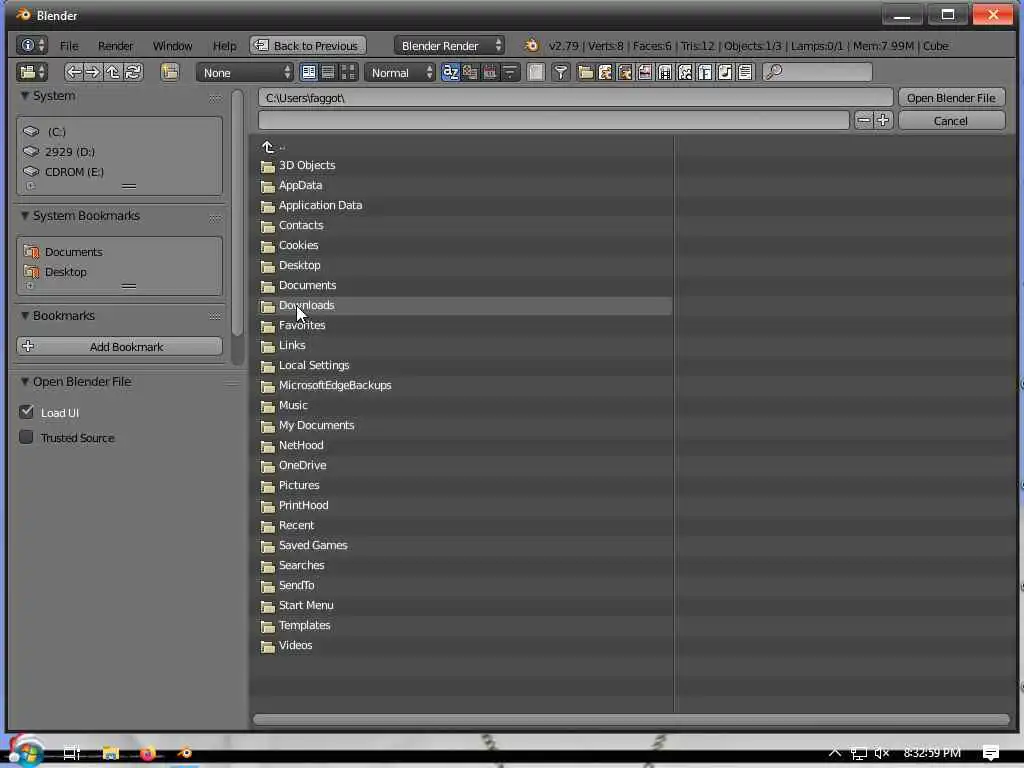
Task: Select the 2929 (D:) drive
Action: click(120, 152)
